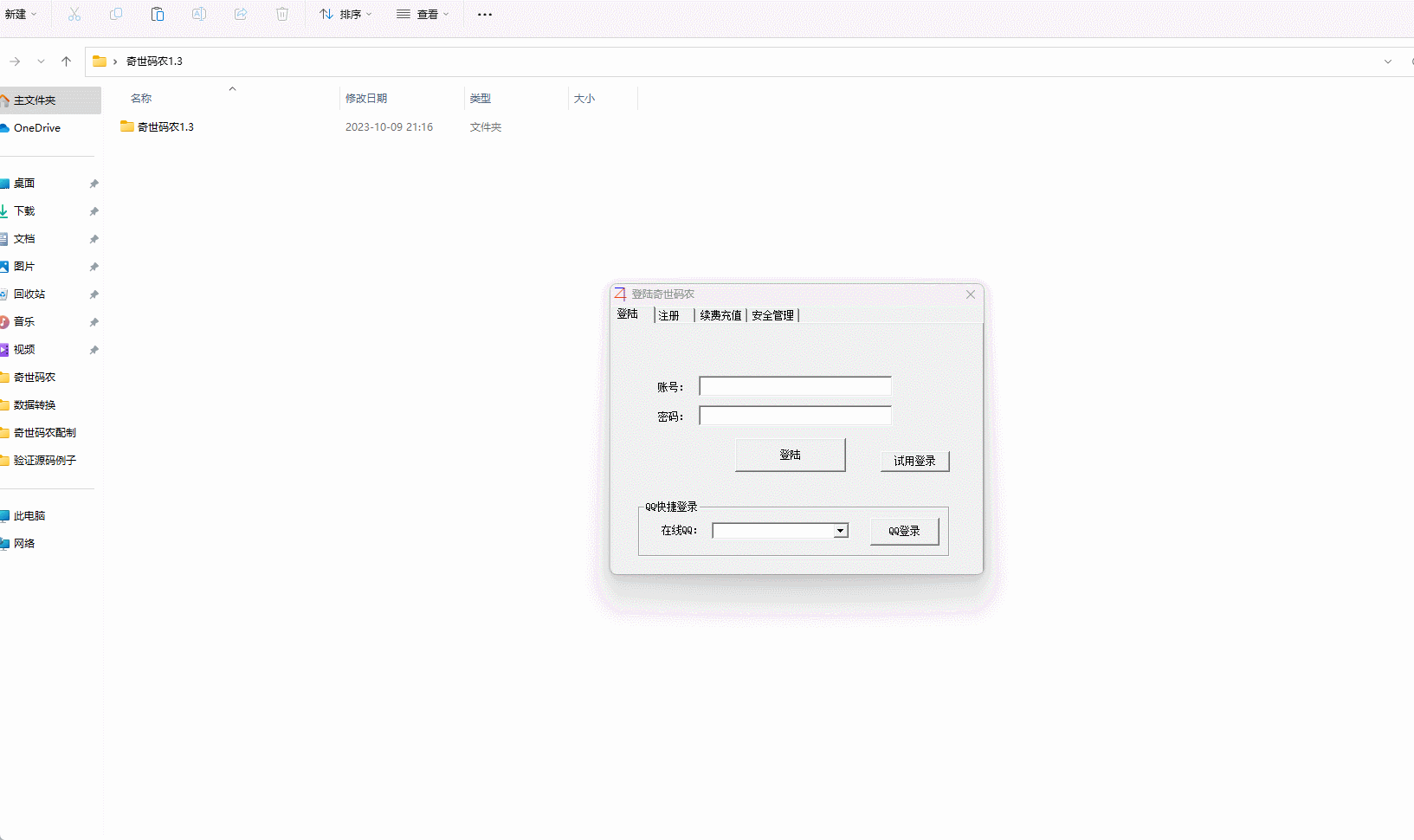Click the QQ登录 button
Viewport: 1414px width, 840px height.
point(904,531)
